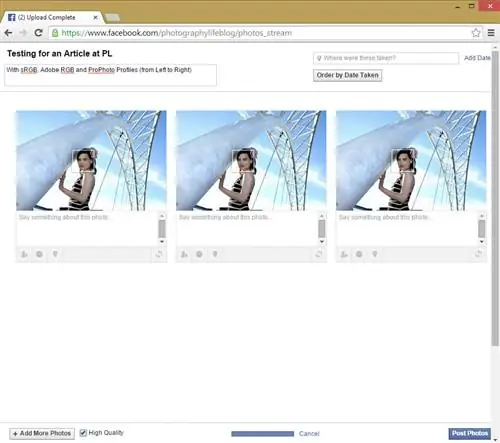Click face tag box on first photo
The image size is (500, 443).
click(x=84, y=161)
